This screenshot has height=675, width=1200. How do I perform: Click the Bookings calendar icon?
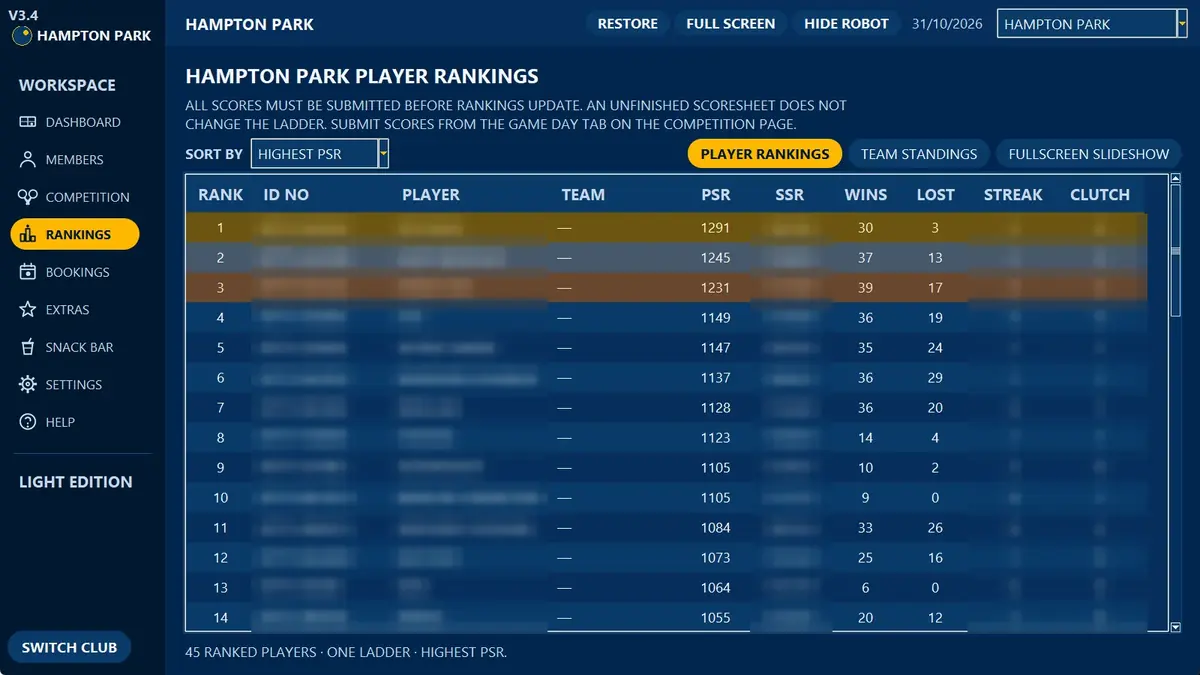28,272
